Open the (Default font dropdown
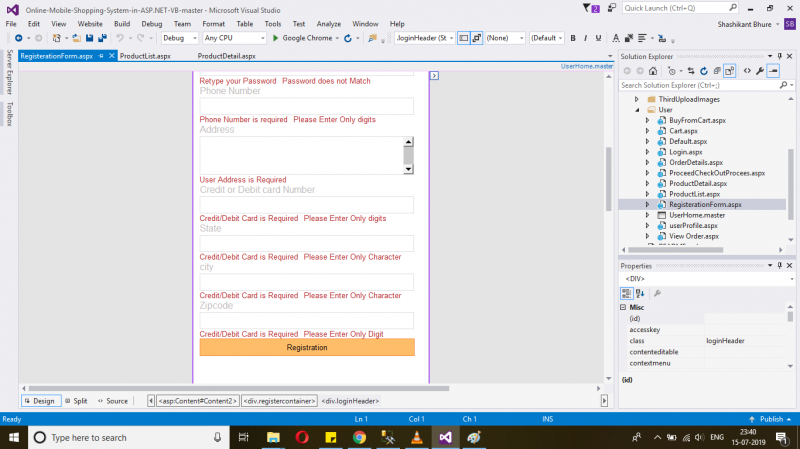This screenshot has width=800, height=449. tap(546, 38)
